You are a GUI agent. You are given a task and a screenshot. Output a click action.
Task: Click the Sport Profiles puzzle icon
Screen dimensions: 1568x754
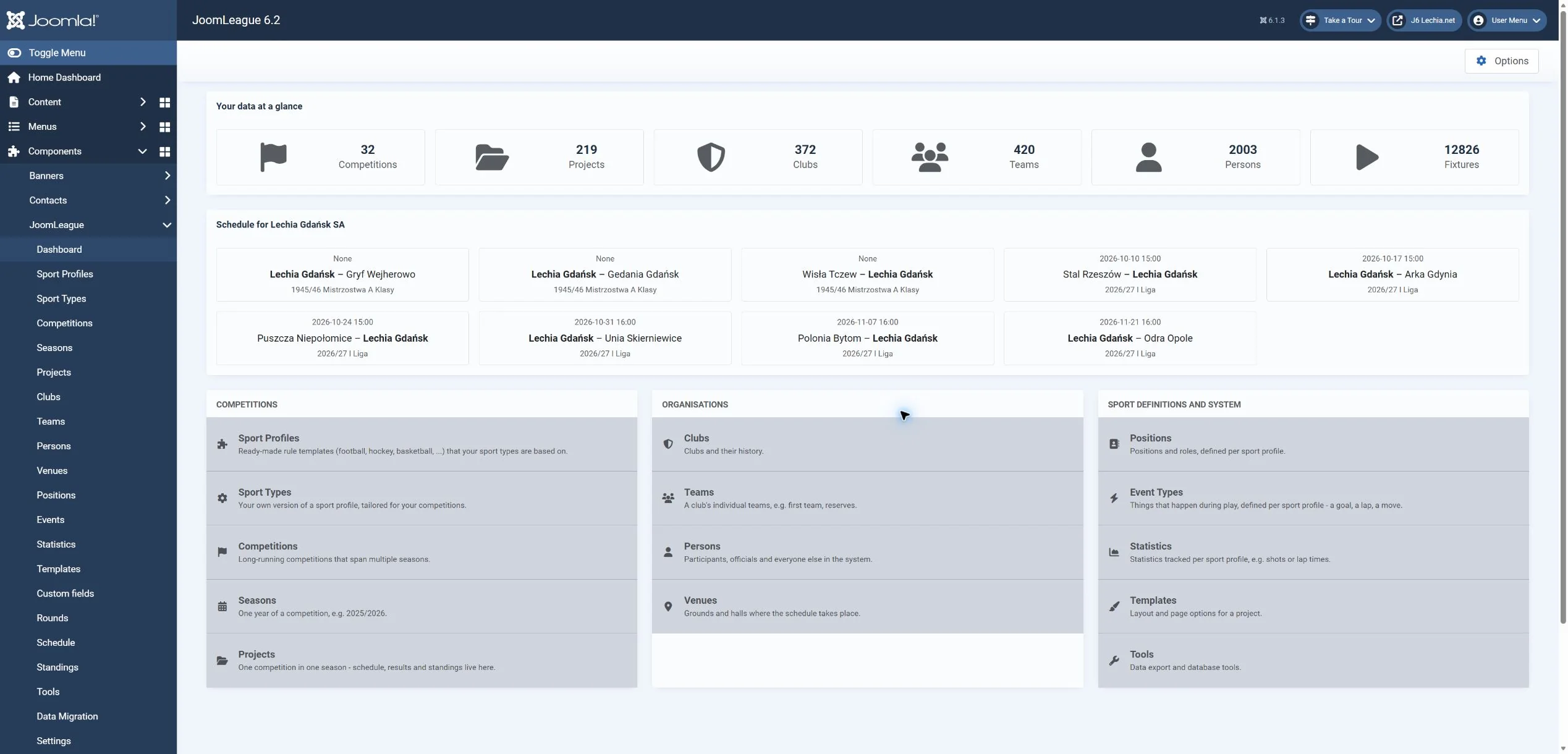pyautogui.click(x=222, y=444)
